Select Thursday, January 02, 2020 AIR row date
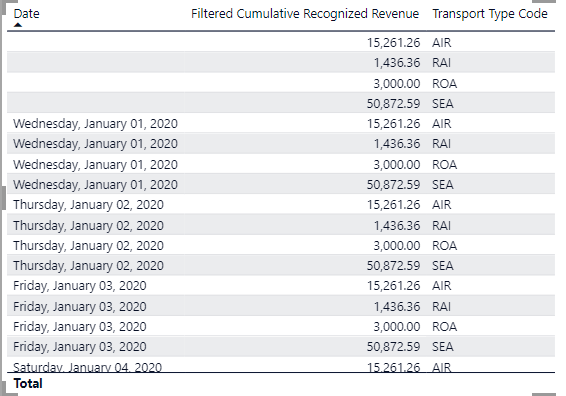Screen dimensions: 566x396 (88, 205)
